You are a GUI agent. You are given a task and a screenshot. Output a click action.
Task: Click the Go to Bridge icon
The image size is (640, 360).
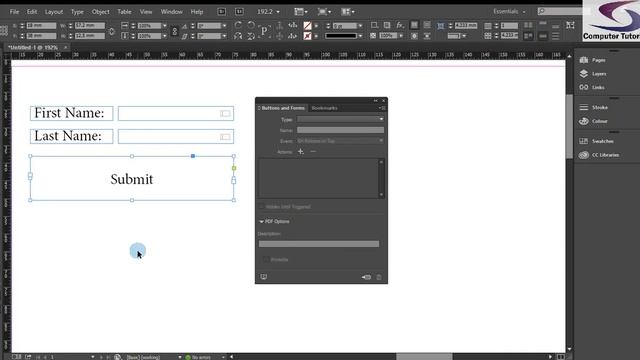(222, 11)
